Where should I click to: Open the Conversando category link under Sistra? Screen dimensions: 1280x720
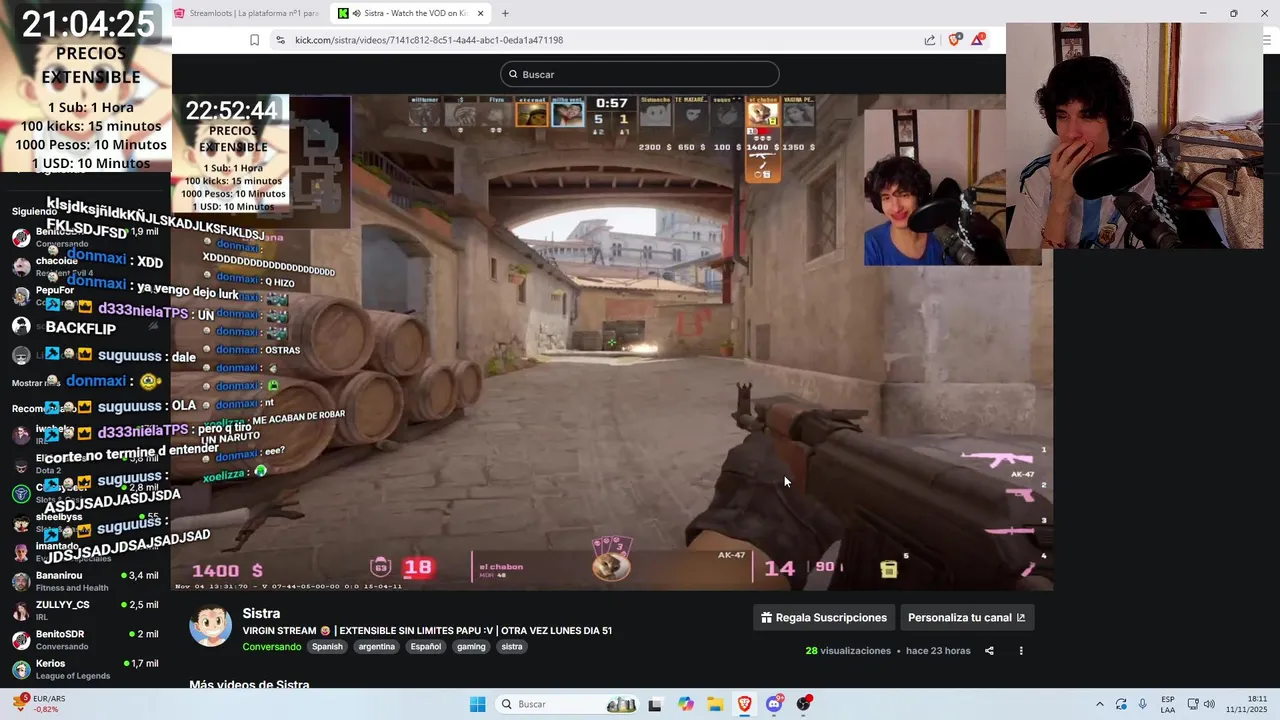click(271, 646)
